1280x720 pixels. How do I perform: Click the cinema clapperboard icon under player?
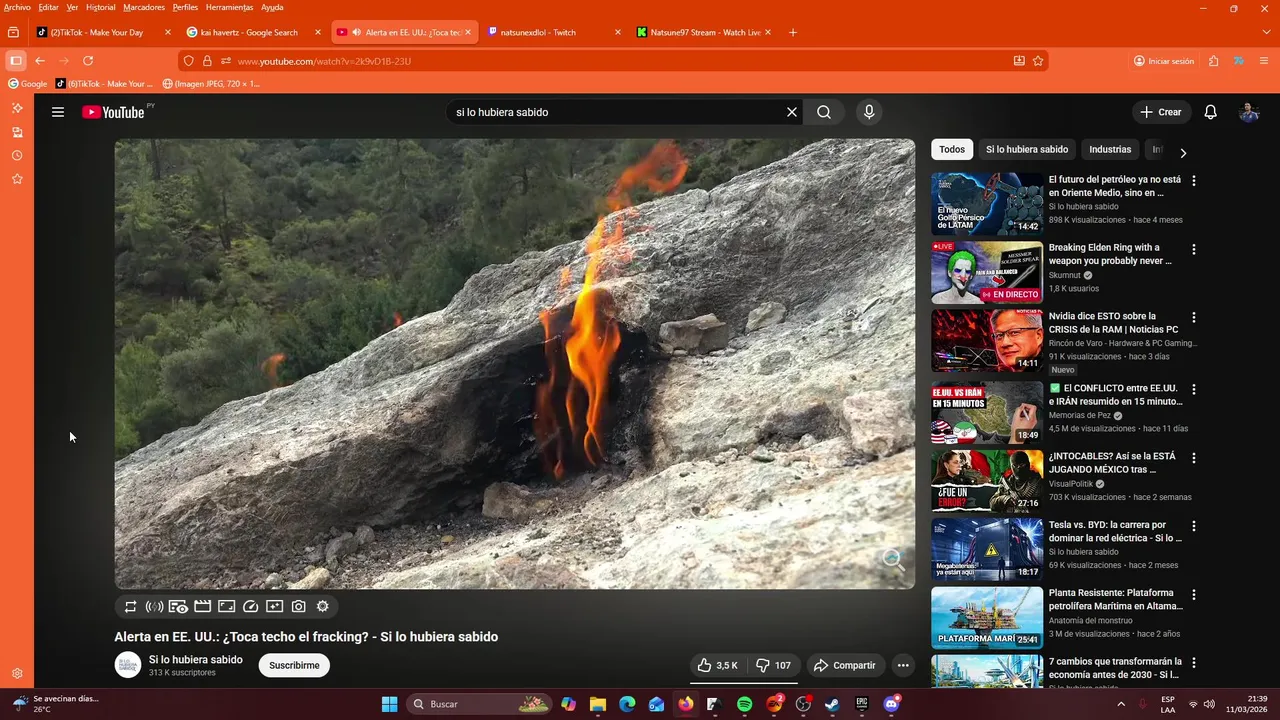(x=203, y=606)
